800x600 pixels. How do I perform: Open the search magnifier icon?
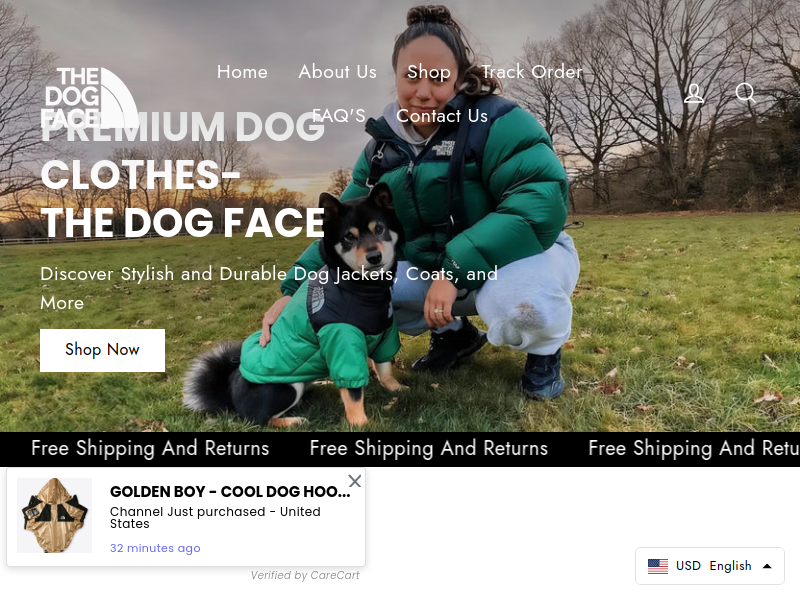click(x=745, y=93)
